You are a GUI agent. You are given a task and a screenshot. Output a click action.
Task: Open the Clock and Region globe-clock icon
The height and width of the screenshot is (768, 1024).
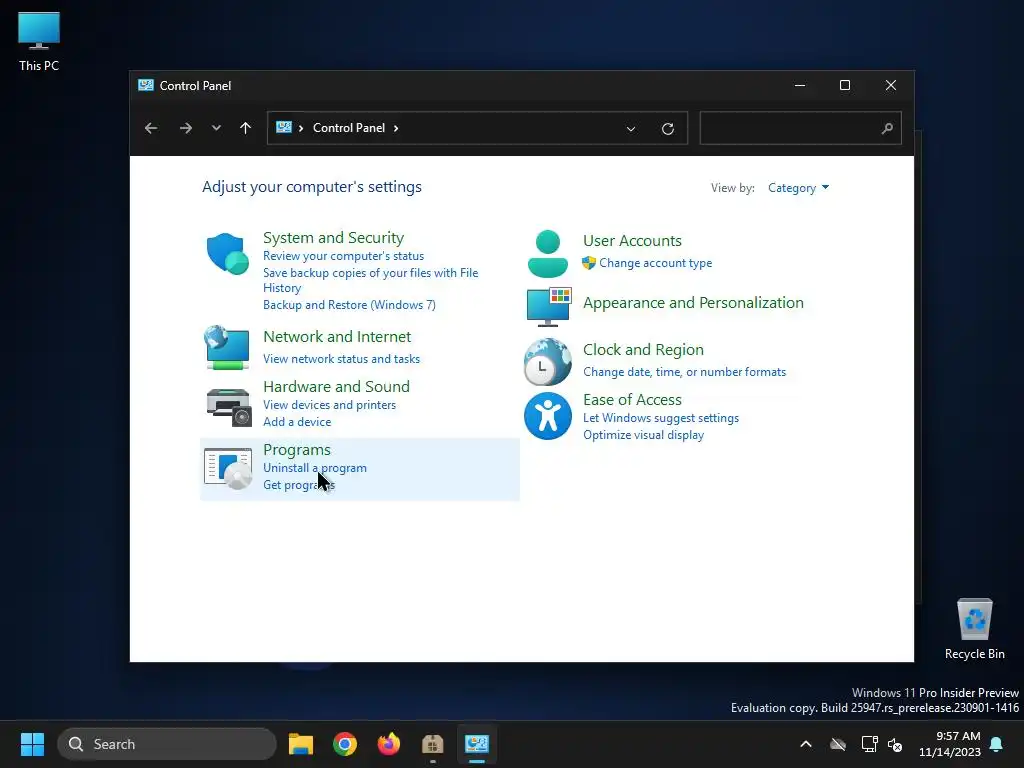click(547, 362)
